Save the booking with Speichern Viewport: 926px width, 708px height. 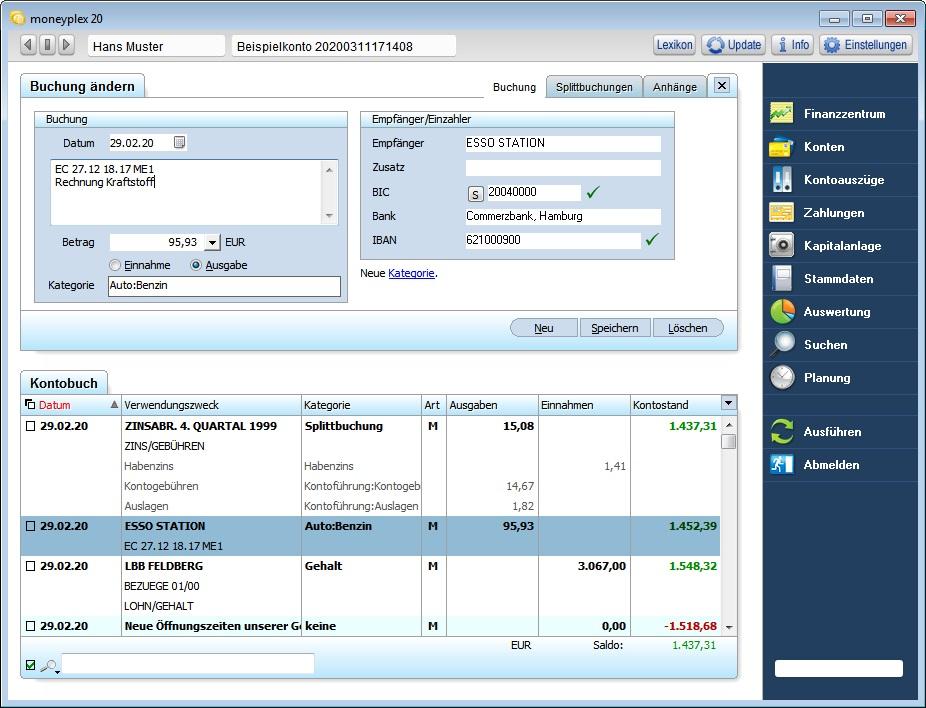click(617, 328)
